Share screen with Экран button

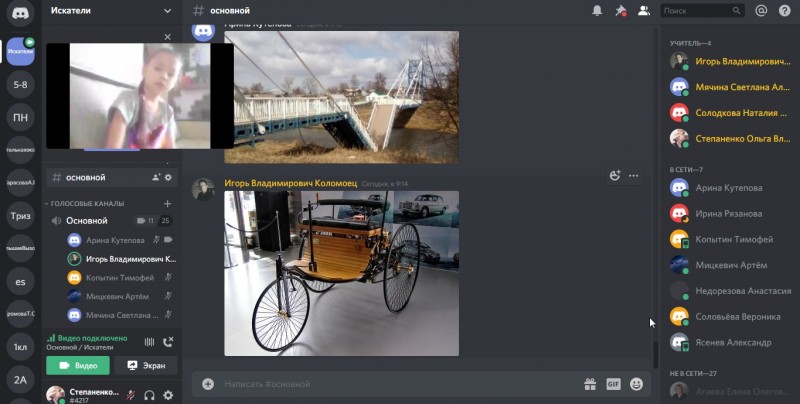(x=145, y=366)
